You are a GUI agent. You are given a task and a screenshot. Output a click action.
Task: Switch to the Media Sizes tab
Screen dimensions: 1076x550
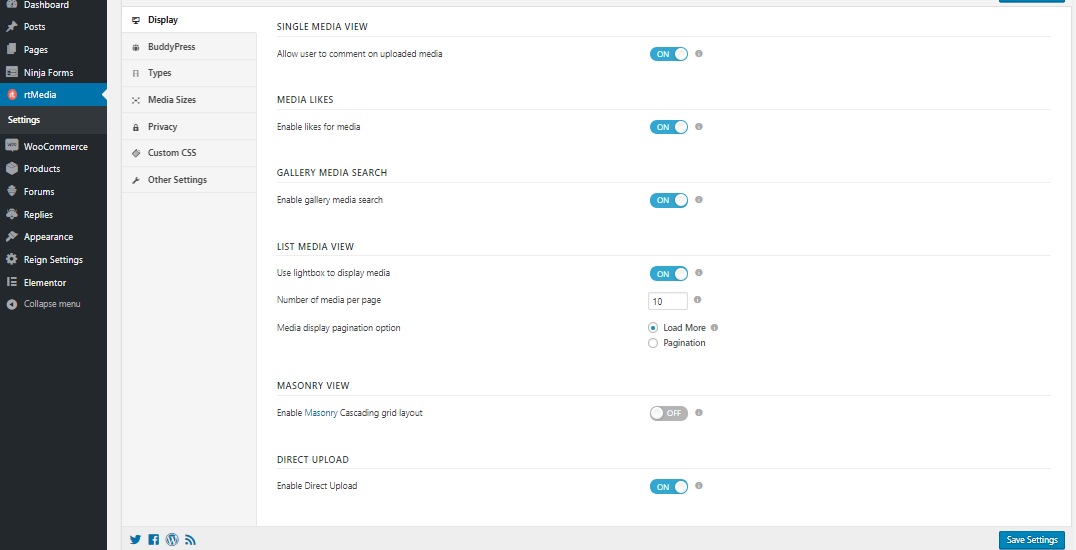click(x=189, y=100)
